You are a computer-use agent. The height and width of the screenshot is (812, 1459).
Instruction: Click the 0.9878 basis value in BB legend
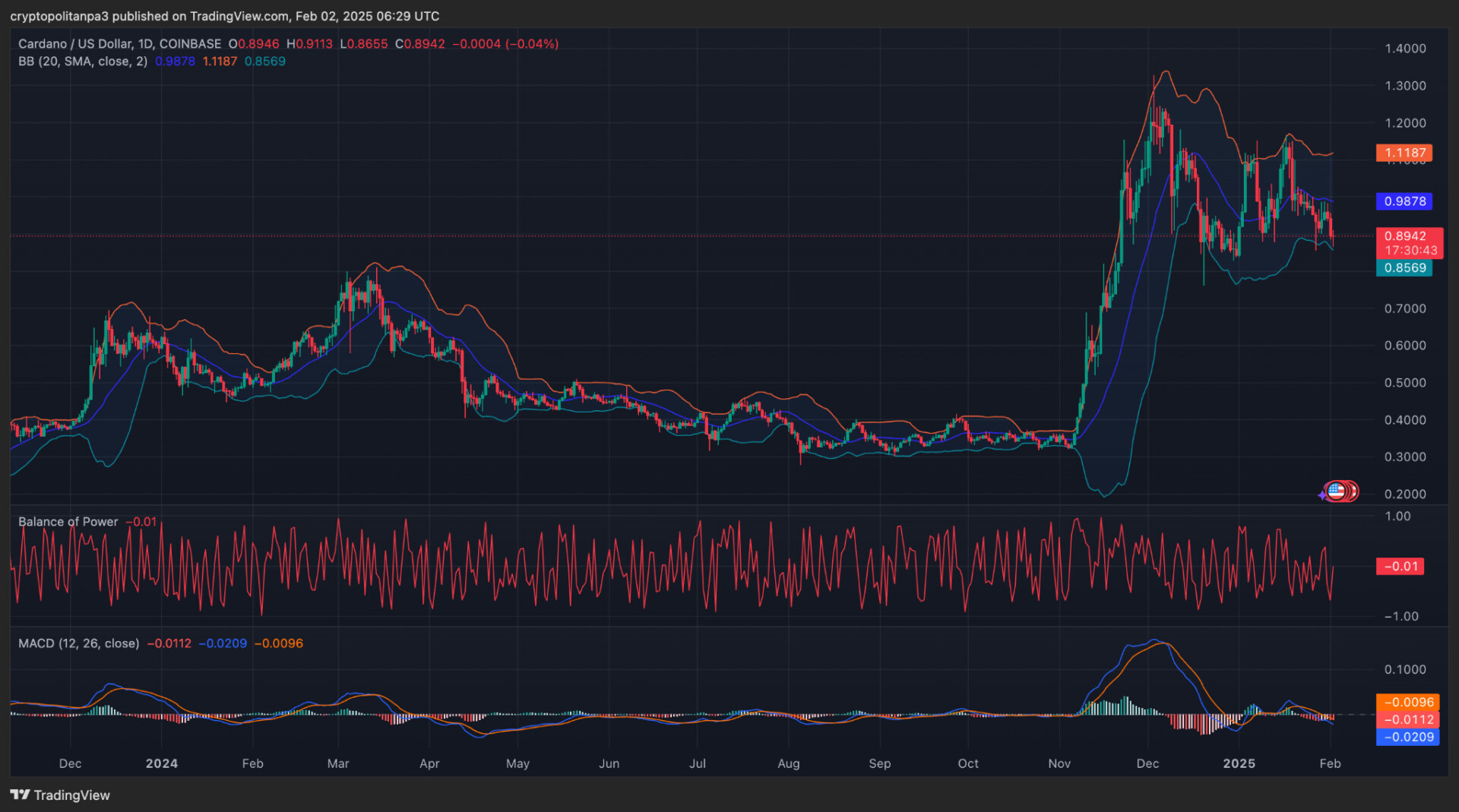point(175,62)
